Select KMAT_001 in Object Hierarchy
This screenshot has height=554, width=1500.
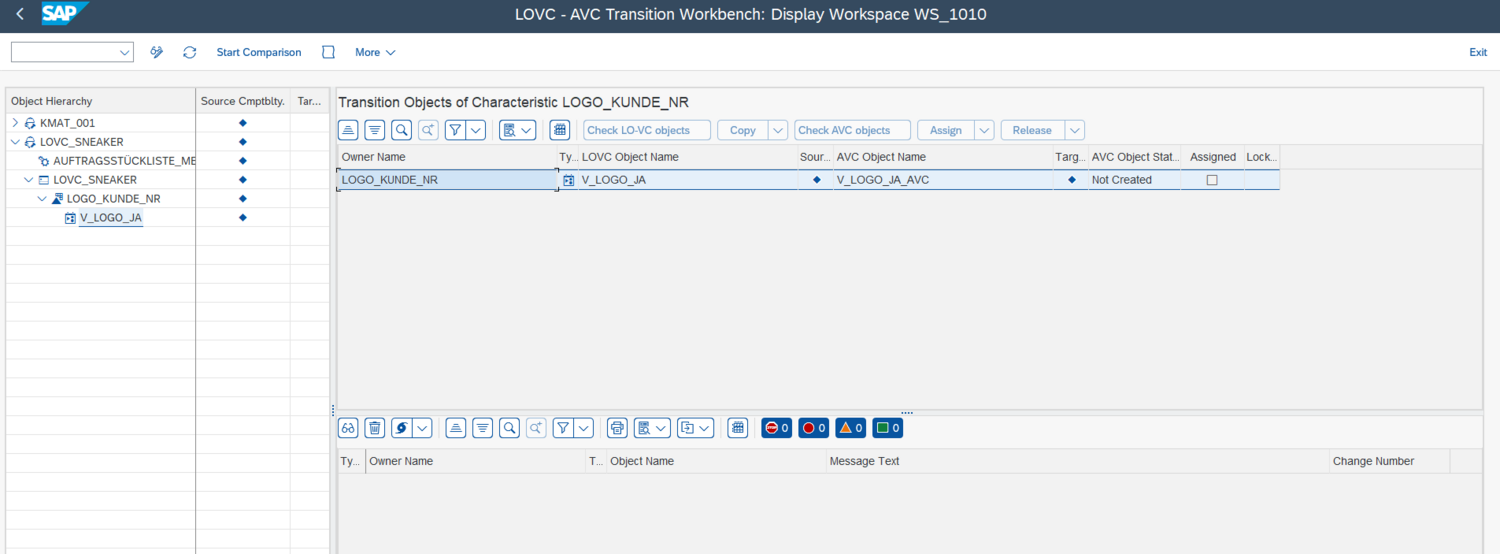click(x=67, y=123)
